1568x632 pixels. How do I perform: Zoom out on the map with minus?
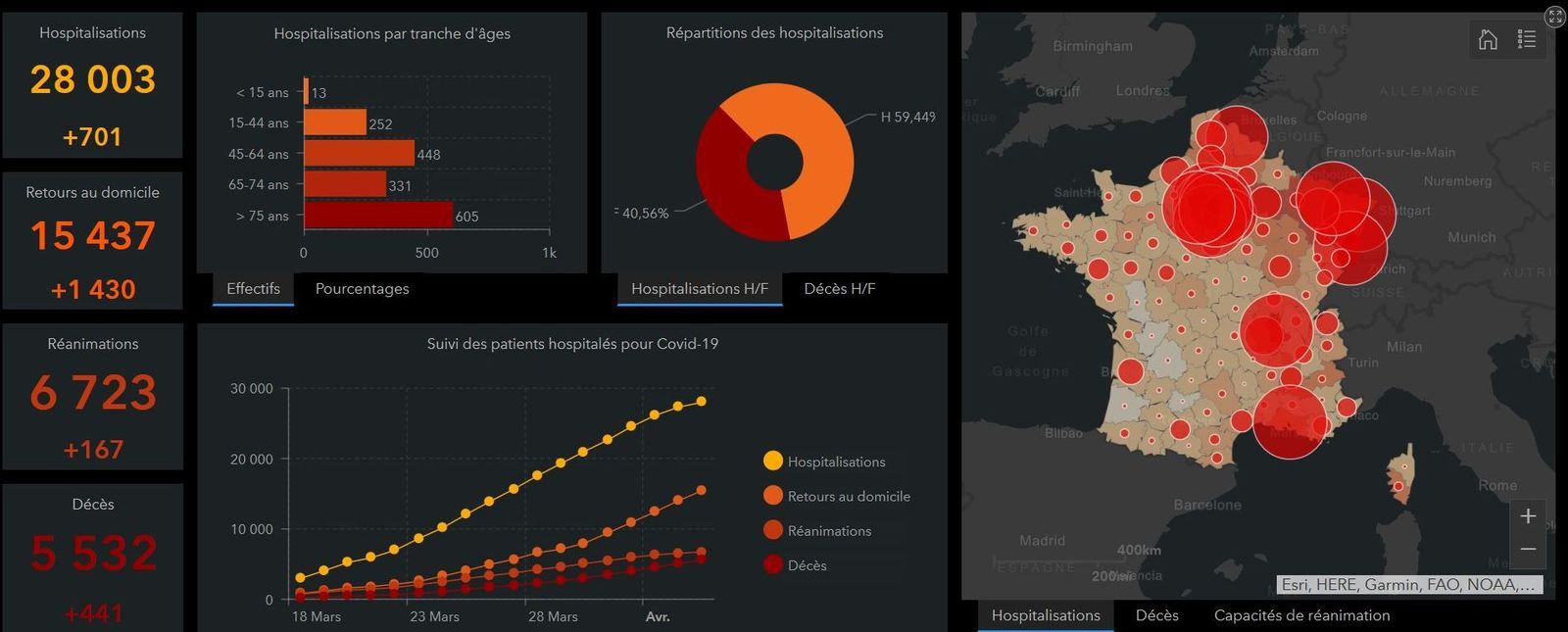click(1528, 550)
